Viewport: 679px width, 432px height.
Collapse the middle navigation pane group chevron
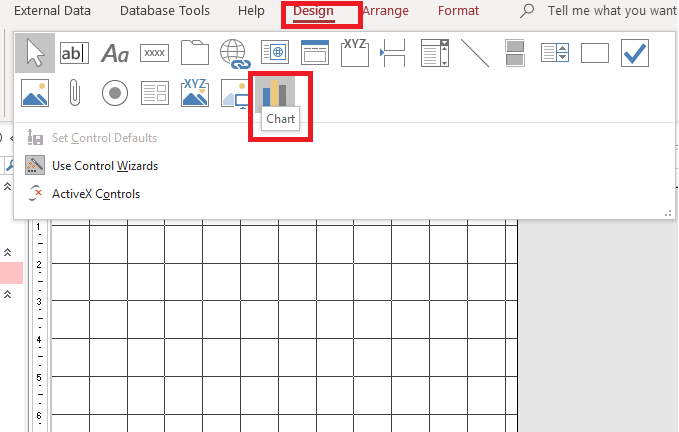click(x=7, y=252)
